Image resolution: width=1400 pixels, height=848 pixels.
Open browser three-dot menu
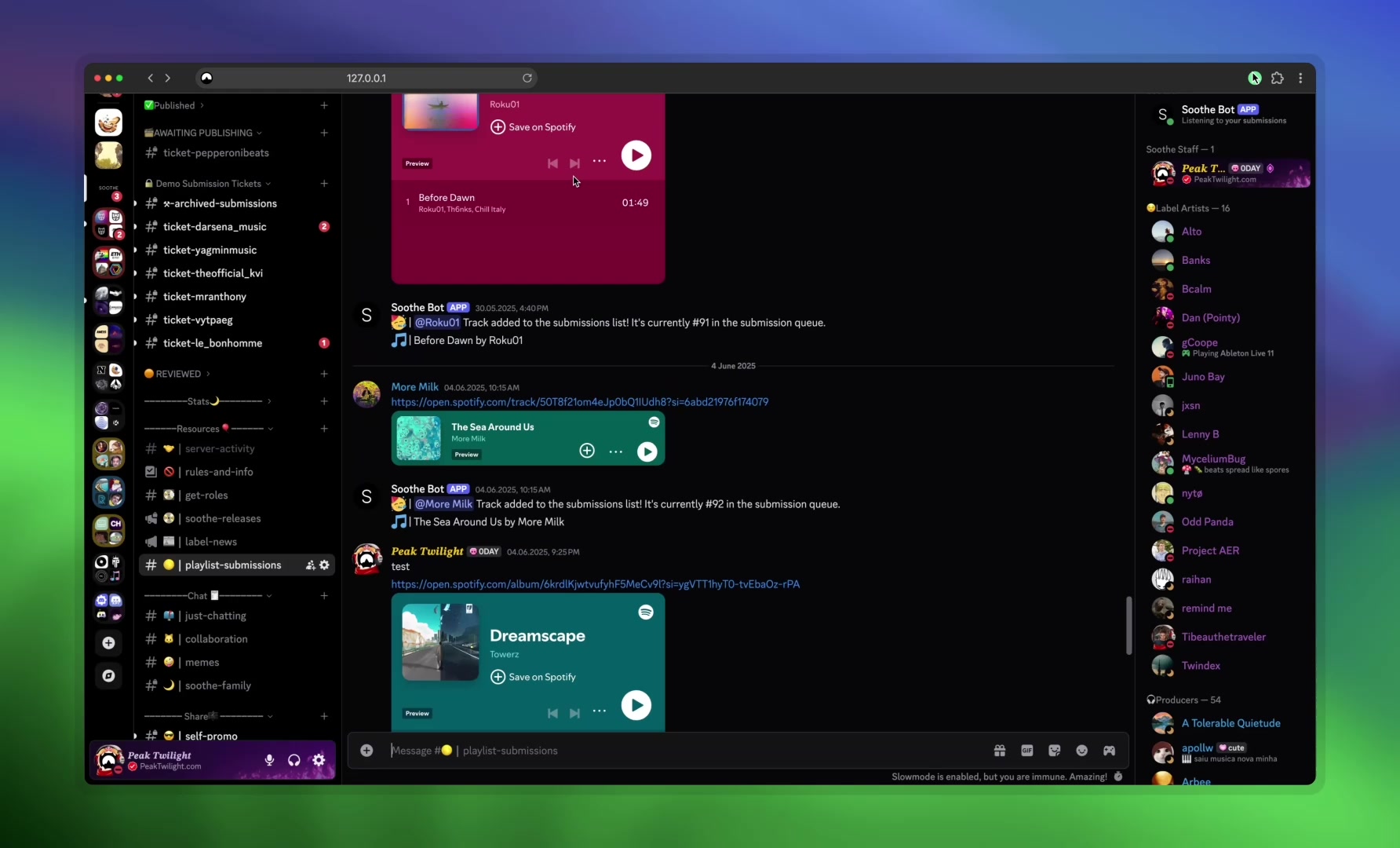(1301, 78)
